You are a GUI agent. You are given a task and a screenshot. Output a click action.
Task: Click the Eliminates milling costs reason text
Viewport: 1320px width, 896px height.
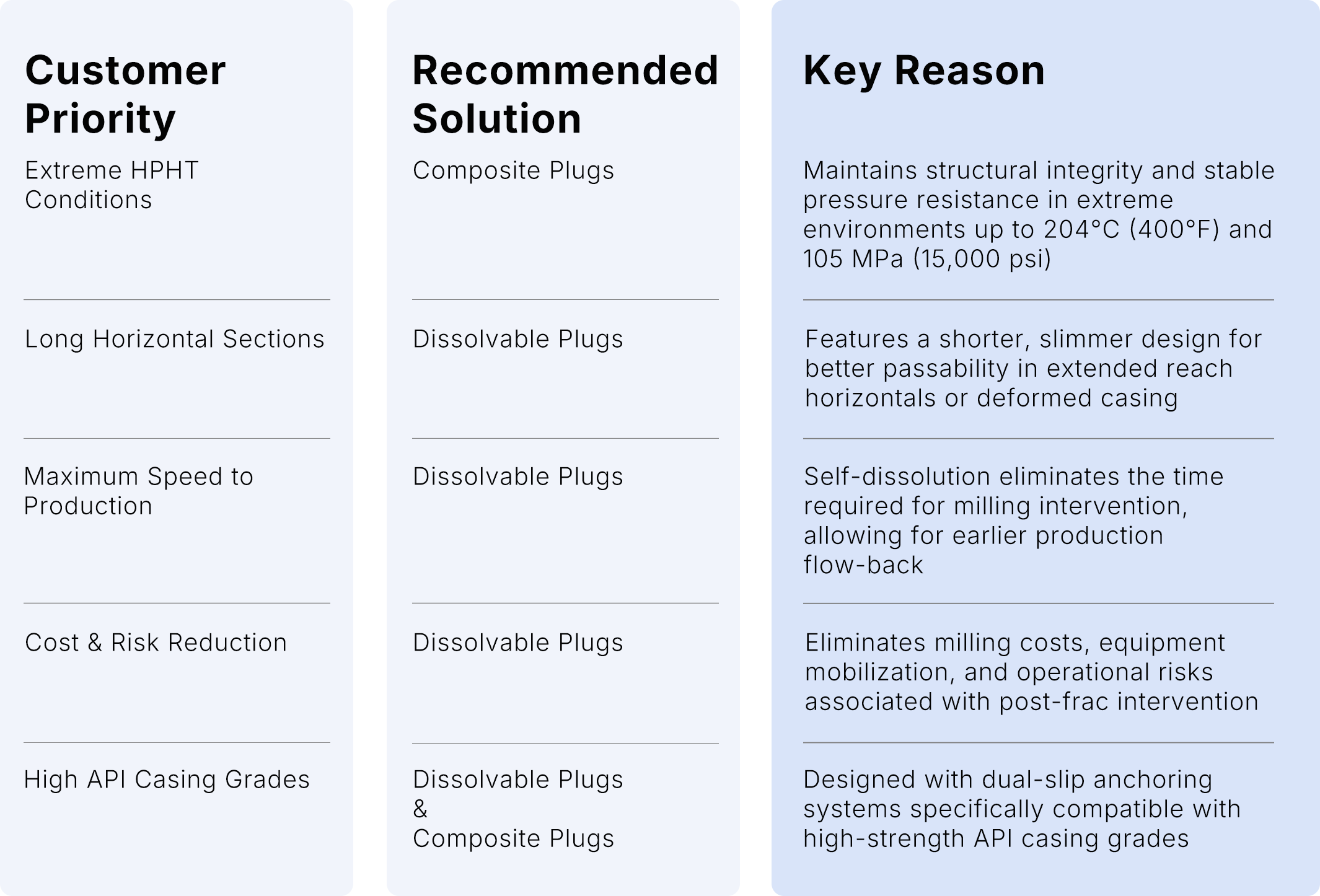click(1031, 672)
